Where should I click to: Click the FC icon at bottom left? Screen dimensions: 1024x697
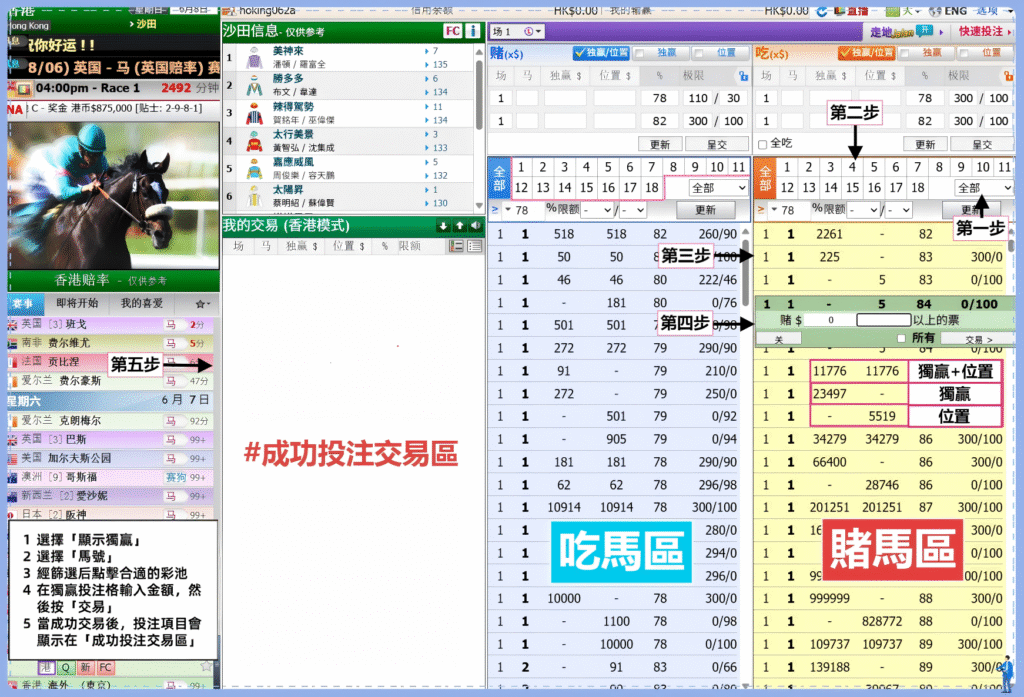[105, 668]
